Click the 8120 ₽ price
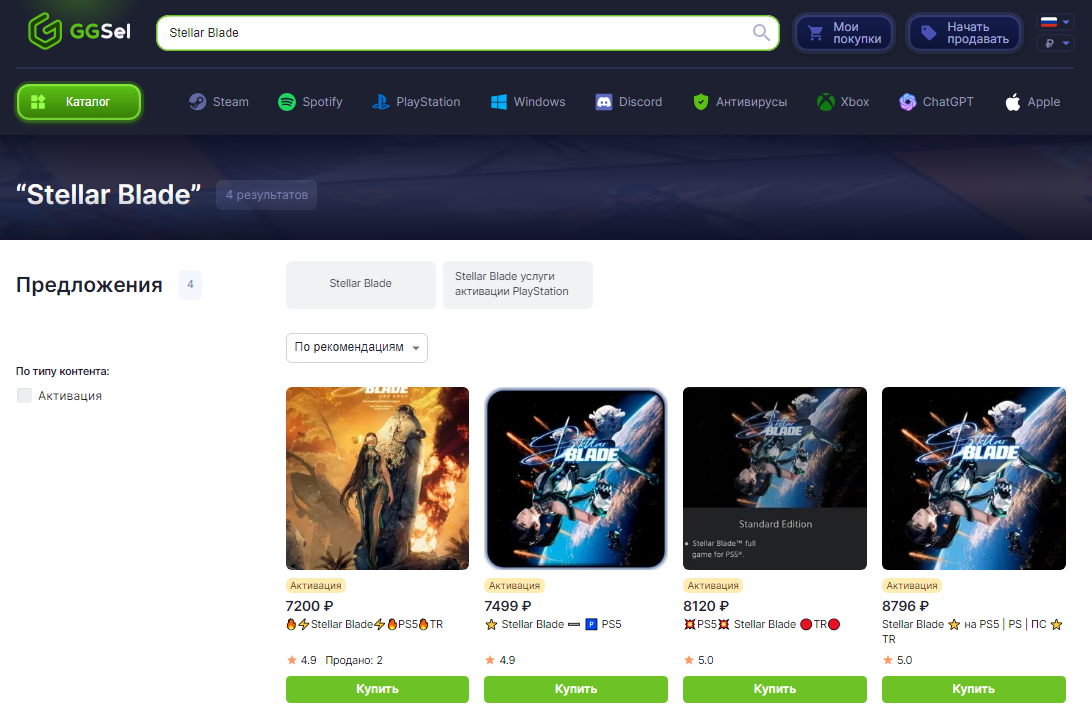The image size is (1092, 715). (707, 606)
